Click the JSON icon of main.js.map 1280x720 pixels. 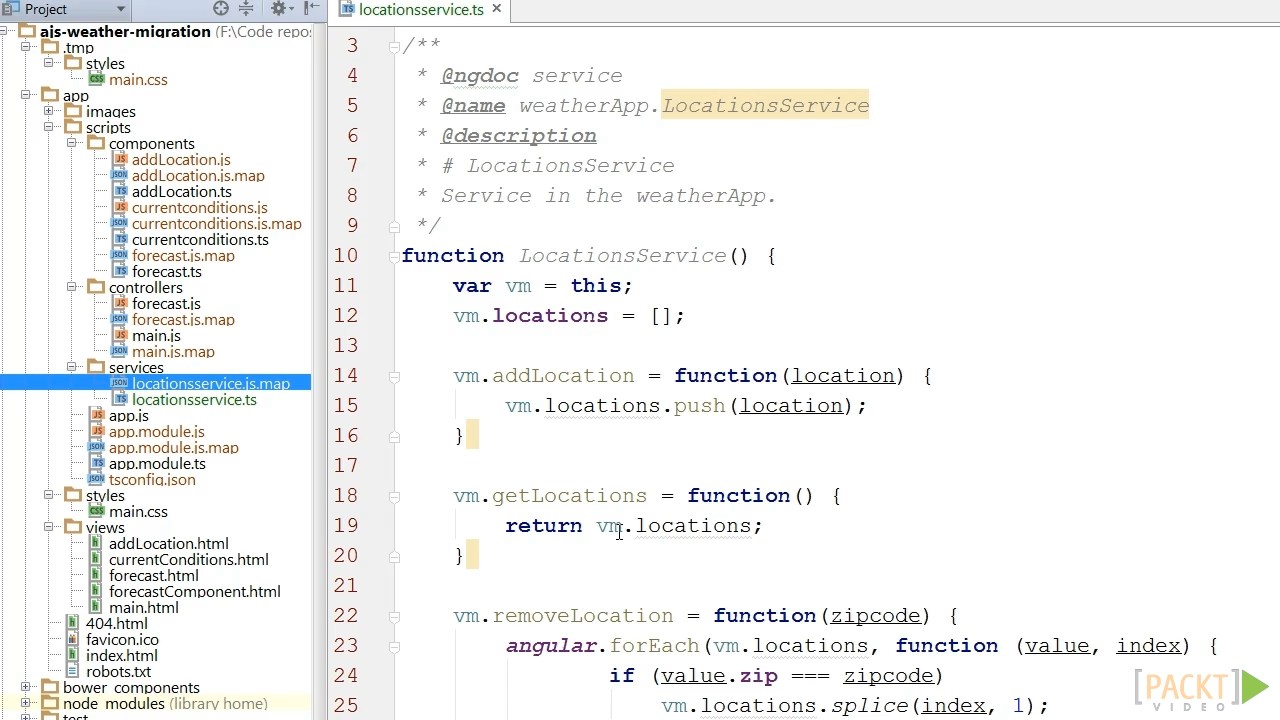coord(120,351)
